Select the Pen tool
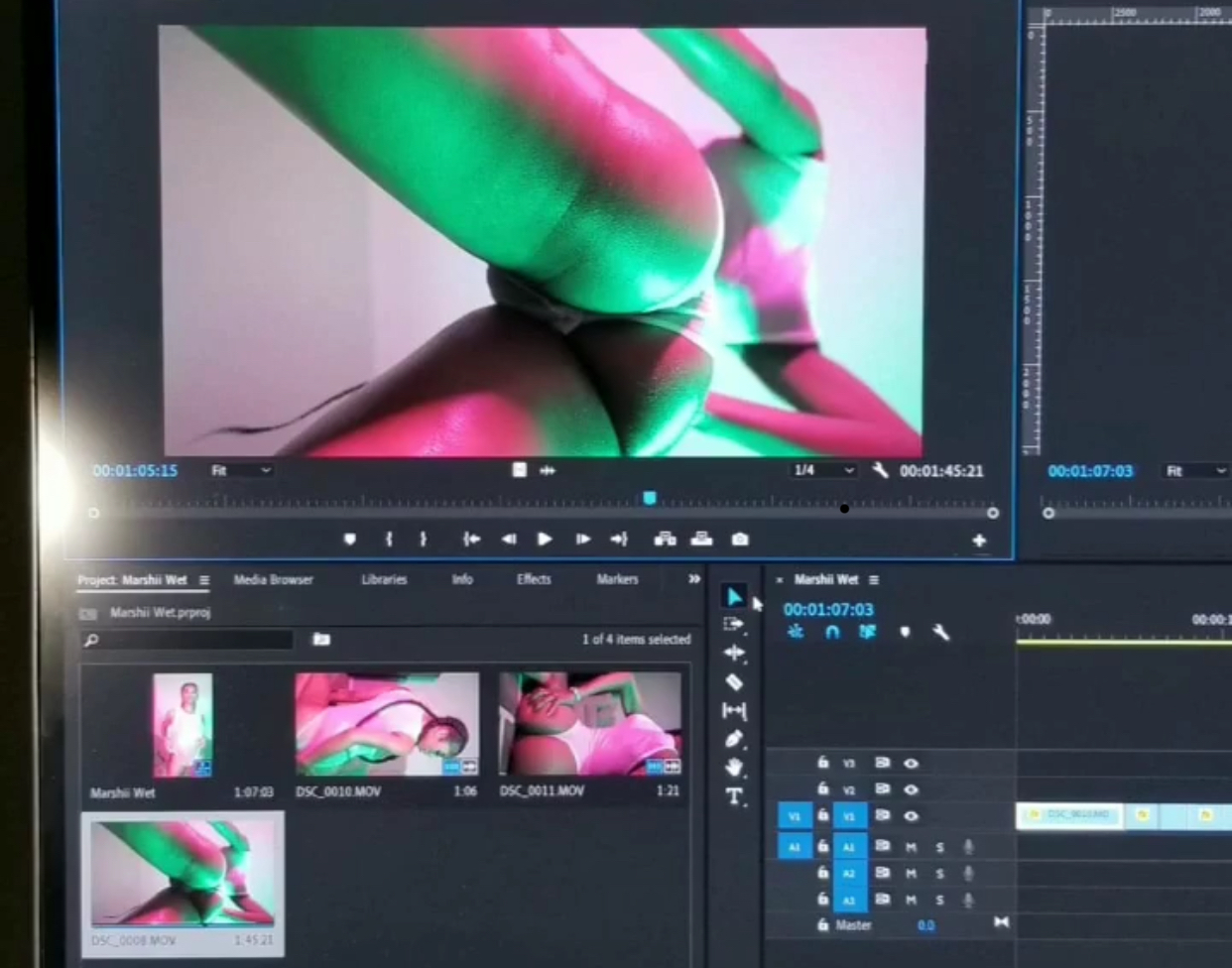Screen dimensions: 1232x968 point(734,739)
